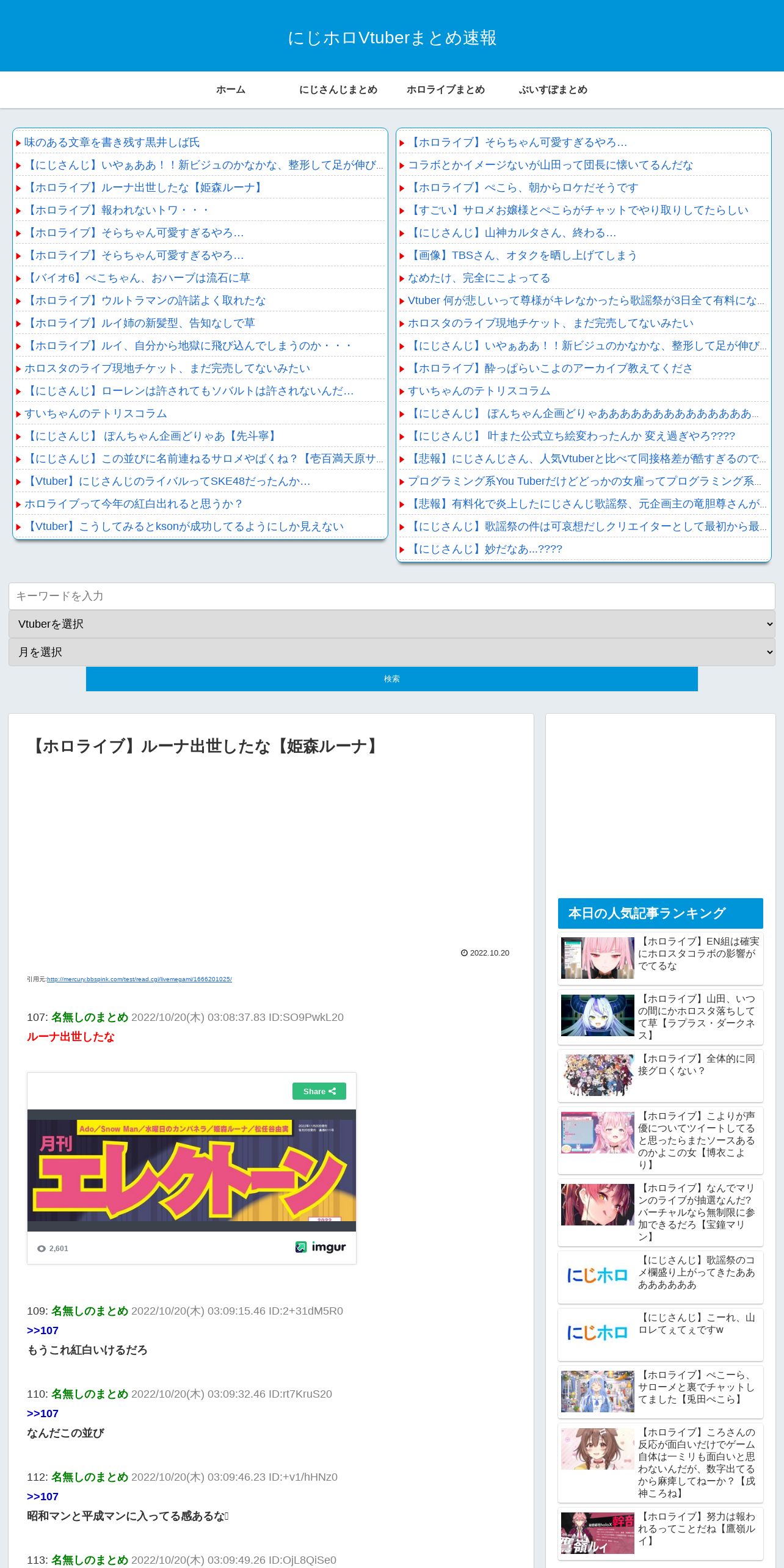Click the キーワードを入力 search field
784x1568 pixels.
point(392,596)
